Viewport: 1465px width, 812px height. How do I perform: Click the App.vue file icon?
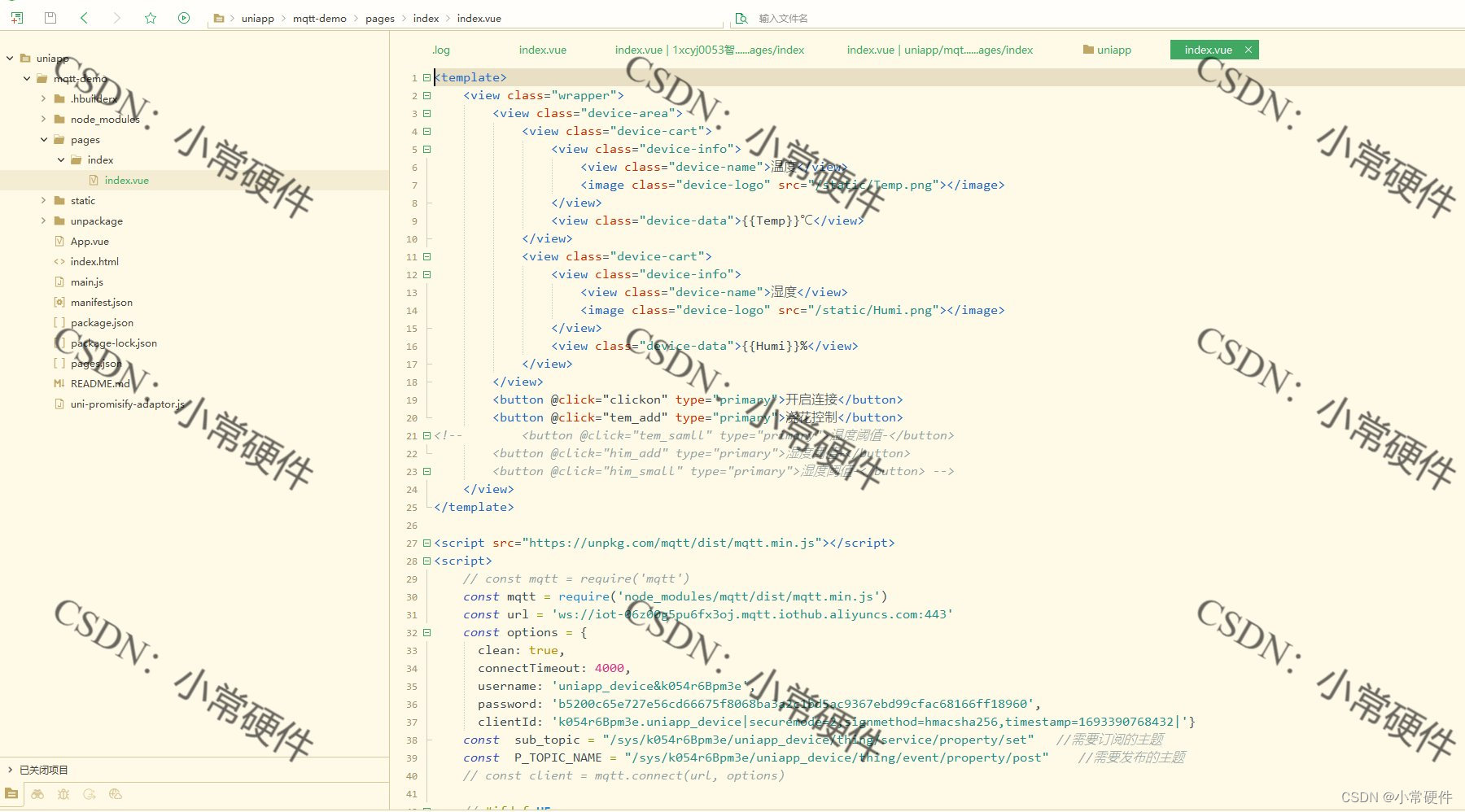point(59,241)
